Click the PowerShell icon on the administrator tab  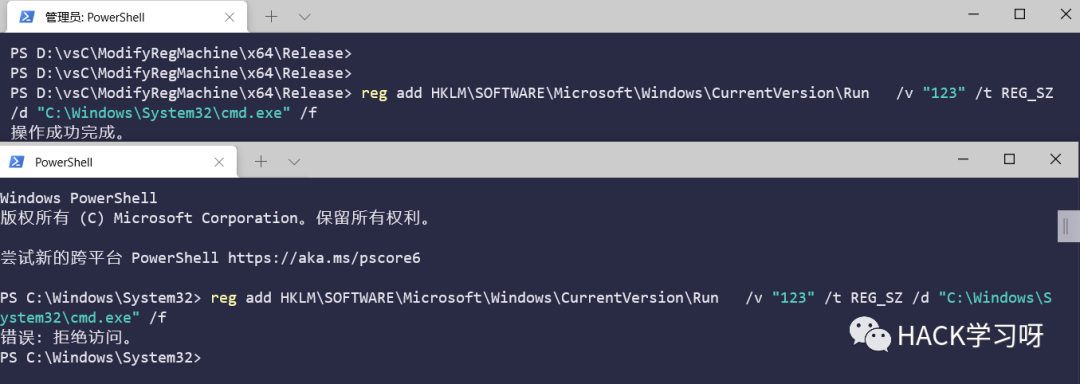click(x=27, y=17)
